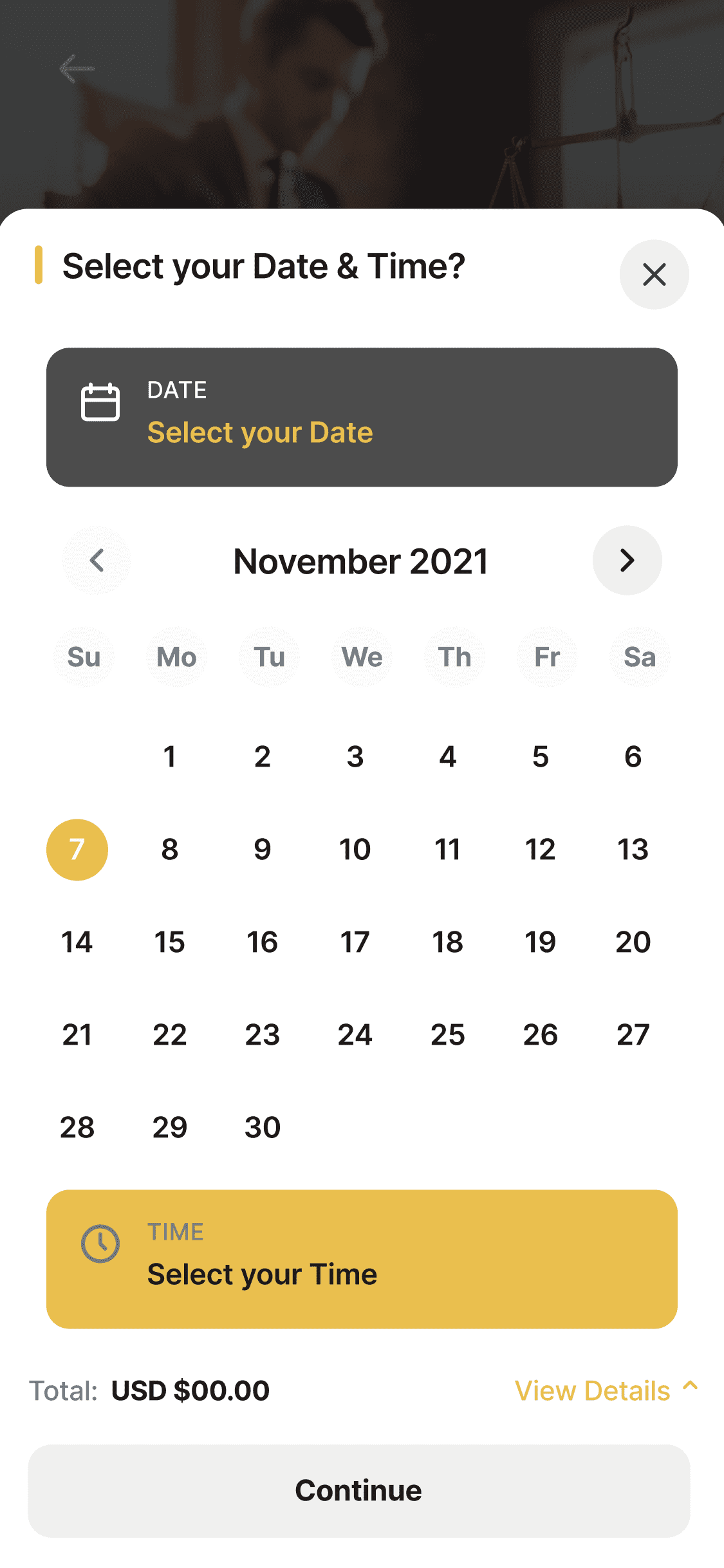
Task: Select the highlighted date 7
Action: (x=77, y=850)
